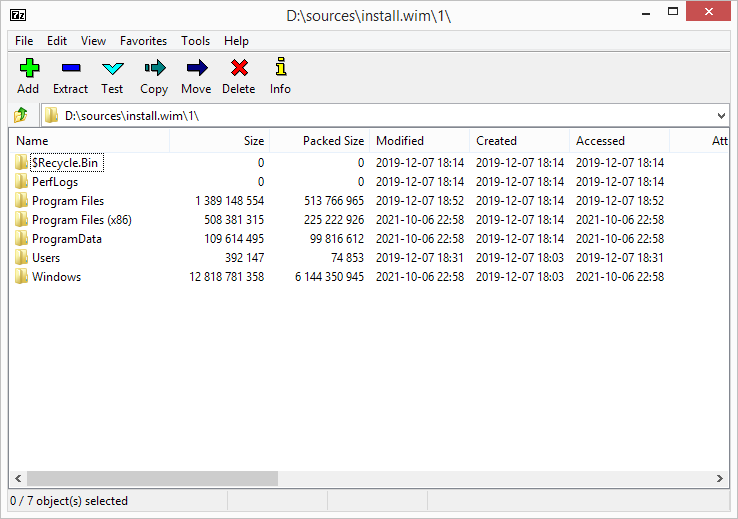Click packed size 99 816 612

tap(337, 239)
